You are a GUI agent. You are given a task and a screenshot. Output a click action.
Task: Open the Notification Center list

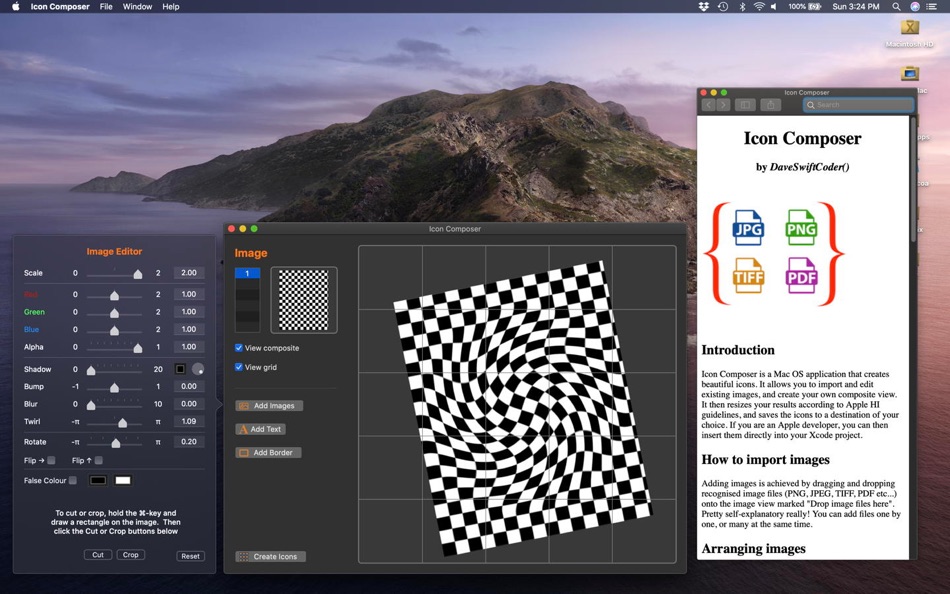click(932, 7)
